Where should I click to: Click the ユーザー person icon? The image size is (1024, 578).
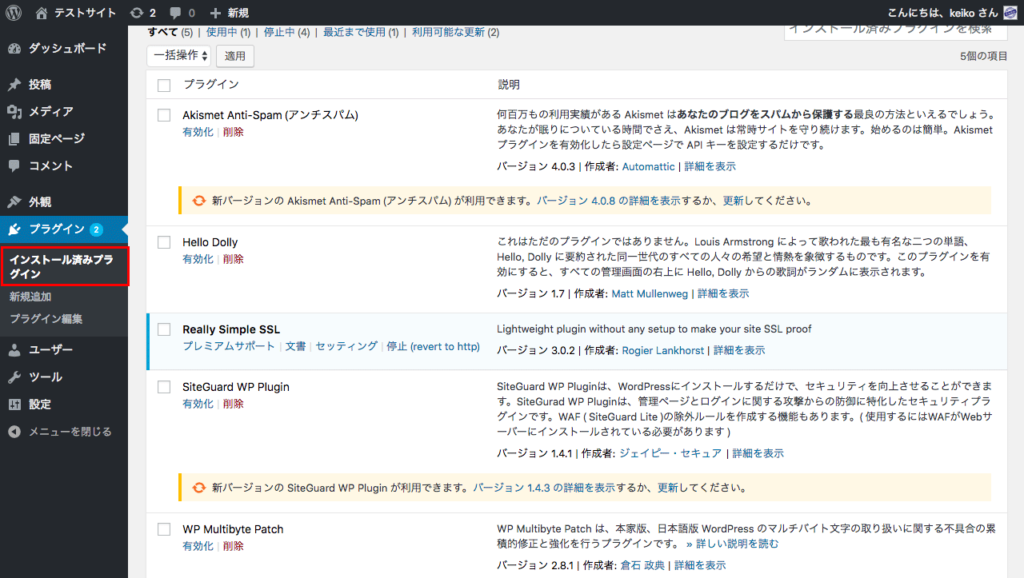pyautogui.click(x=14, y=350)
